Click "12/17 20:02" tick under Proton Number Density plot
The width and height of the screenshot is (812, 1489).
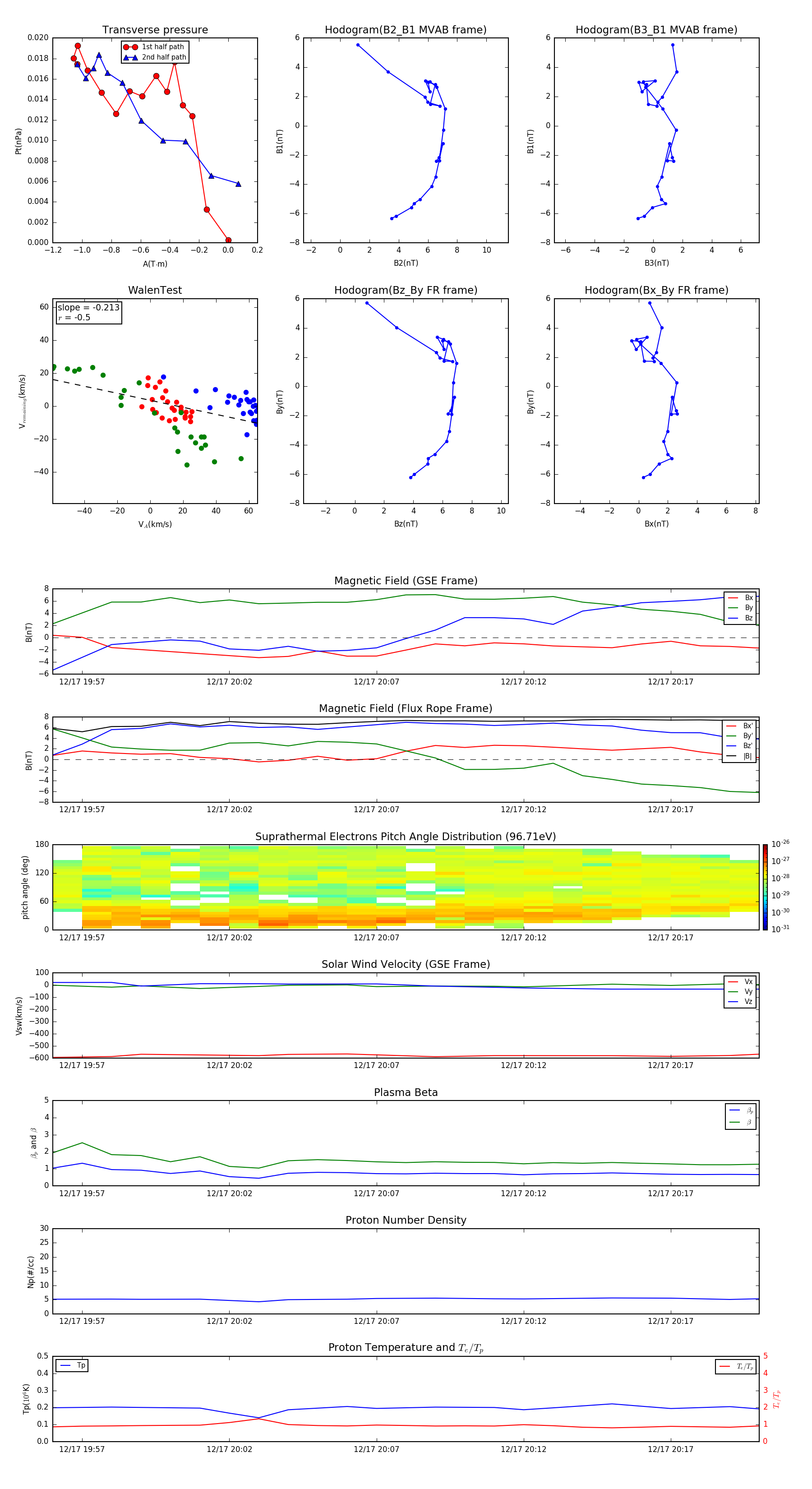[x=230, y=1321]
